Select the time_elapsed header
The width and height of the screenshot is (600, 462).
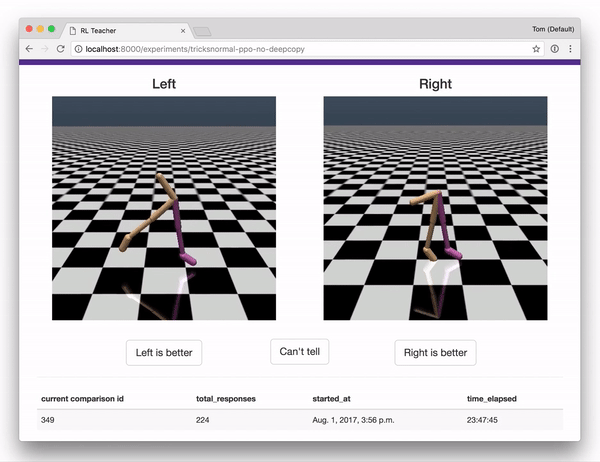point(492,399)
